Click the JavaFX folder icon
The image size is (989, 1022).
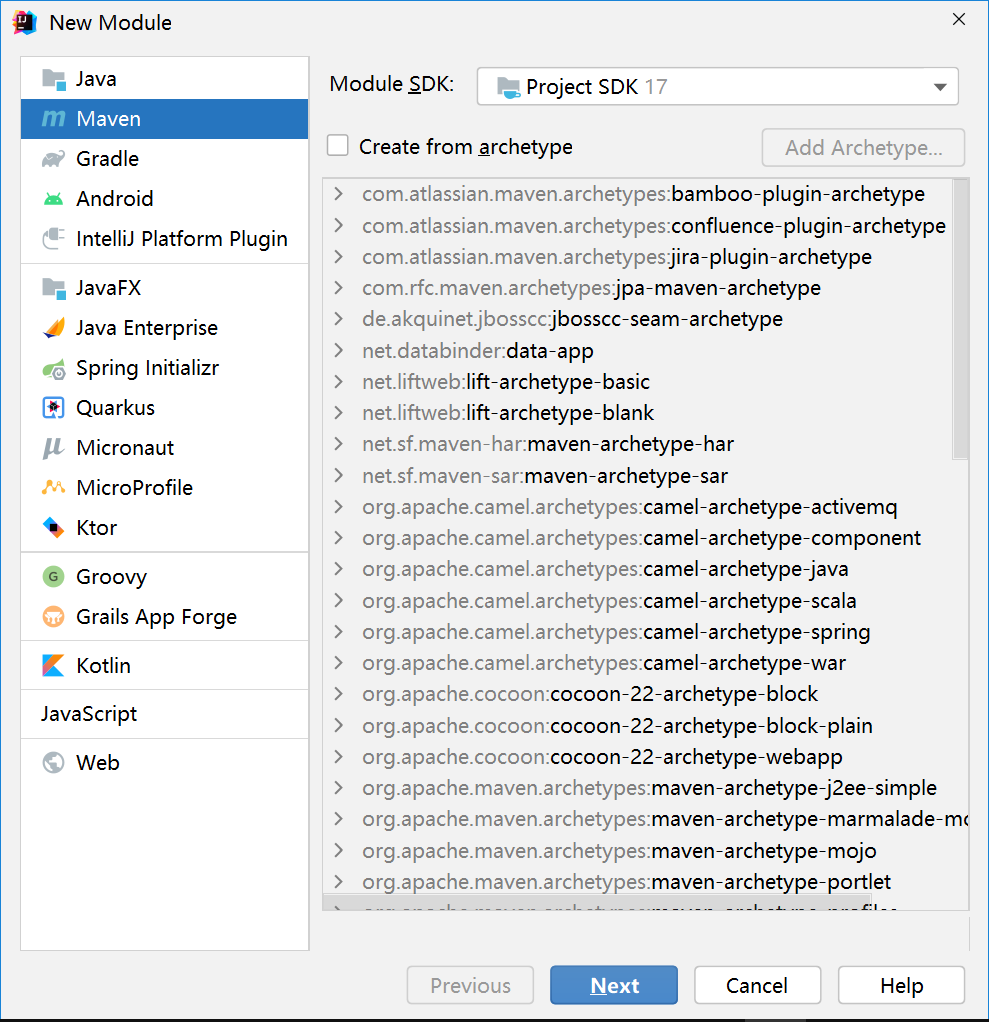click(53, 288)
